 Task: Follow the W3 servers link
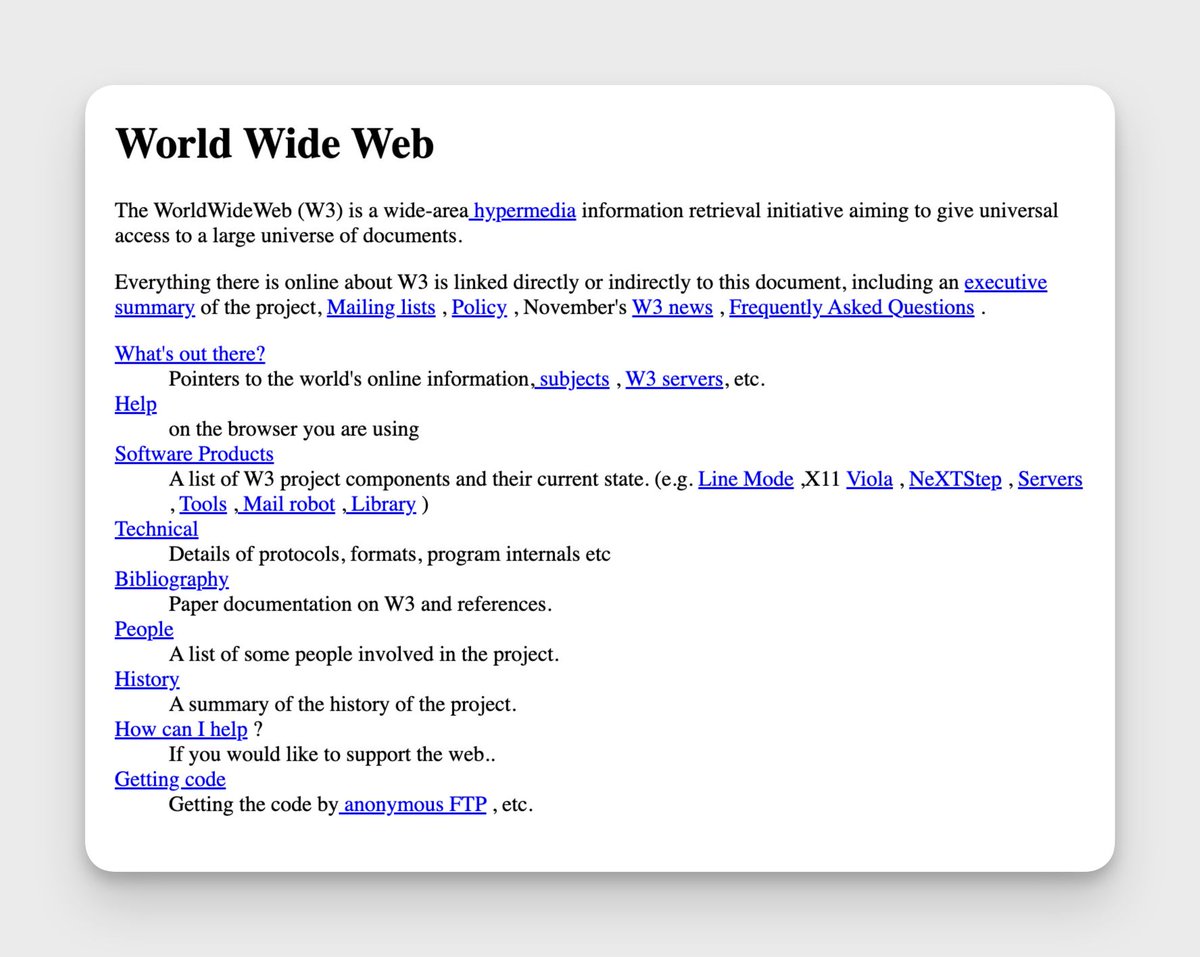(x=674, y=380)
